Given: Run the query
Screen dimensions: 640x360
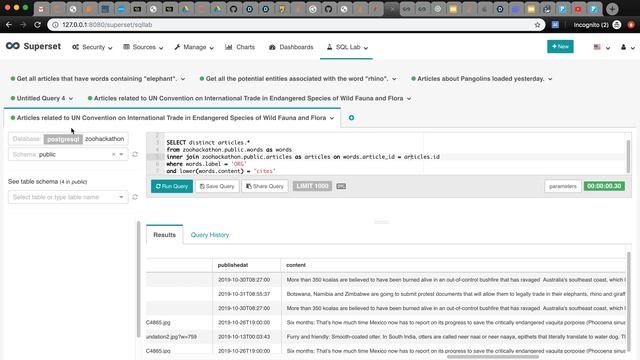Looking at the screenshot, I should pyautogui.click(x=172, y=186).
